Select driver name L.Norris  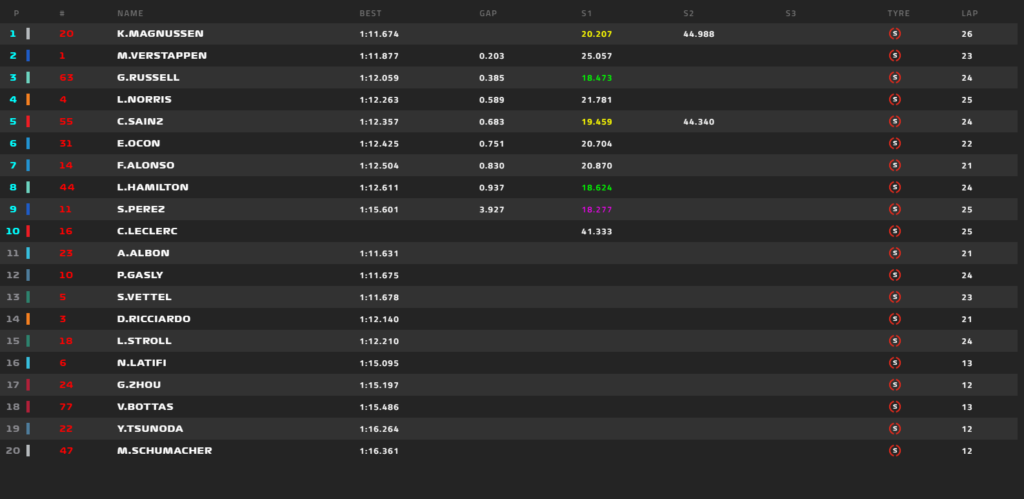tap(143, 100)
